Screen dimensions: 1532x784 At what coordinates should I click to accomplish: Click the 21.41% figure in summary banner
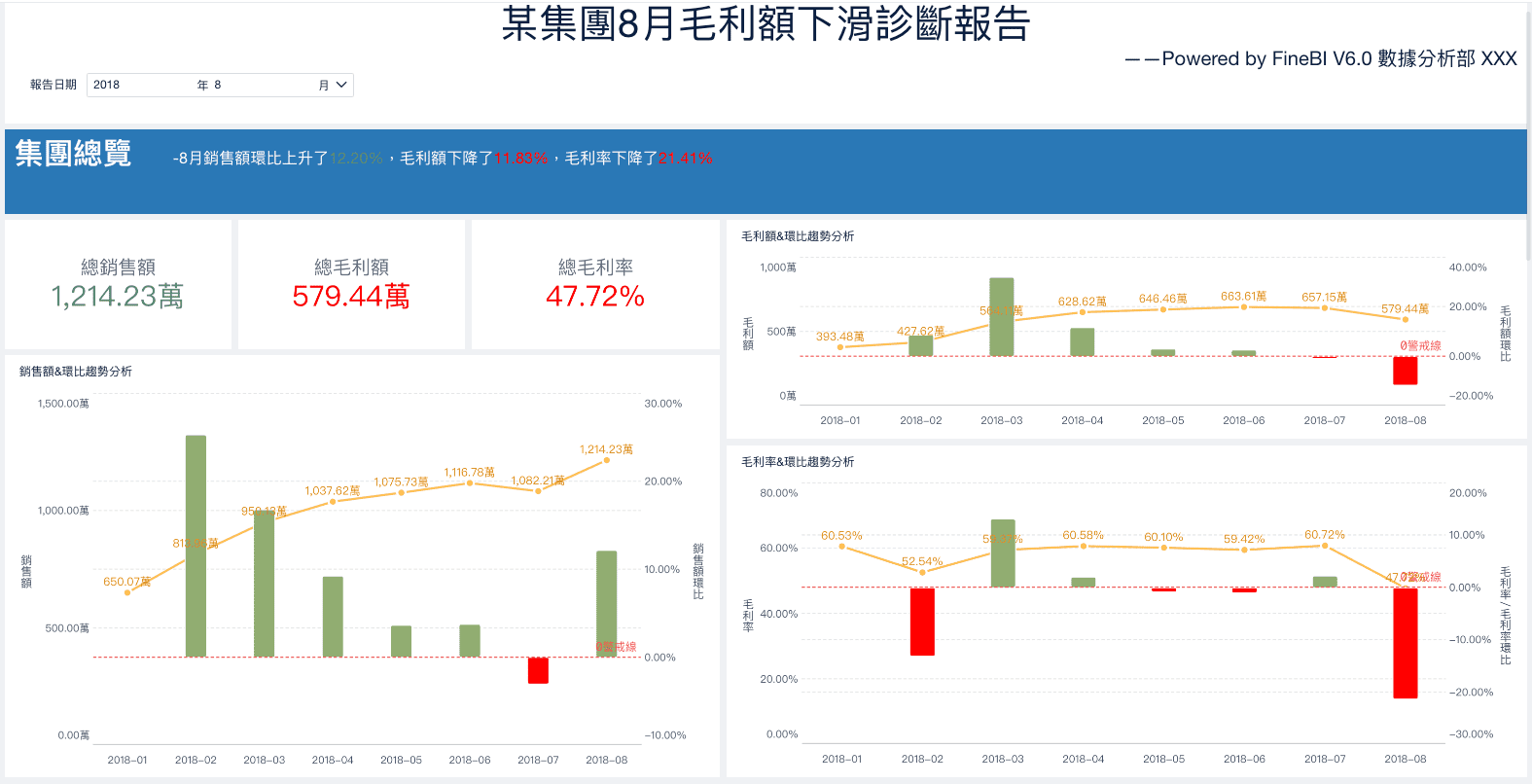[685, 158]
